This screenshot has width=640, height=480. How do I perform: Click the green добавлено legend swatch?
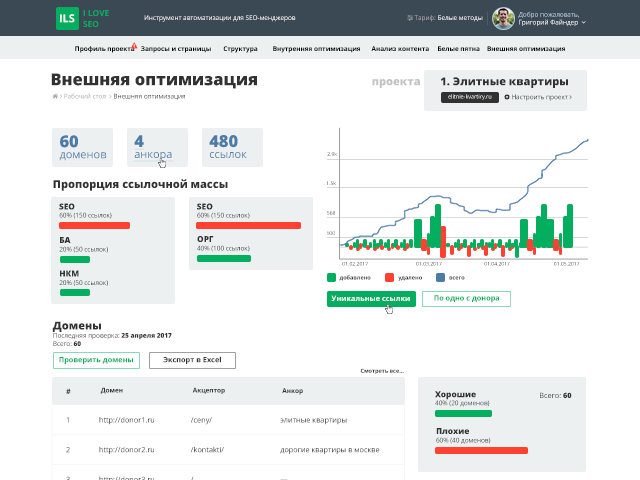click(331, 278)
